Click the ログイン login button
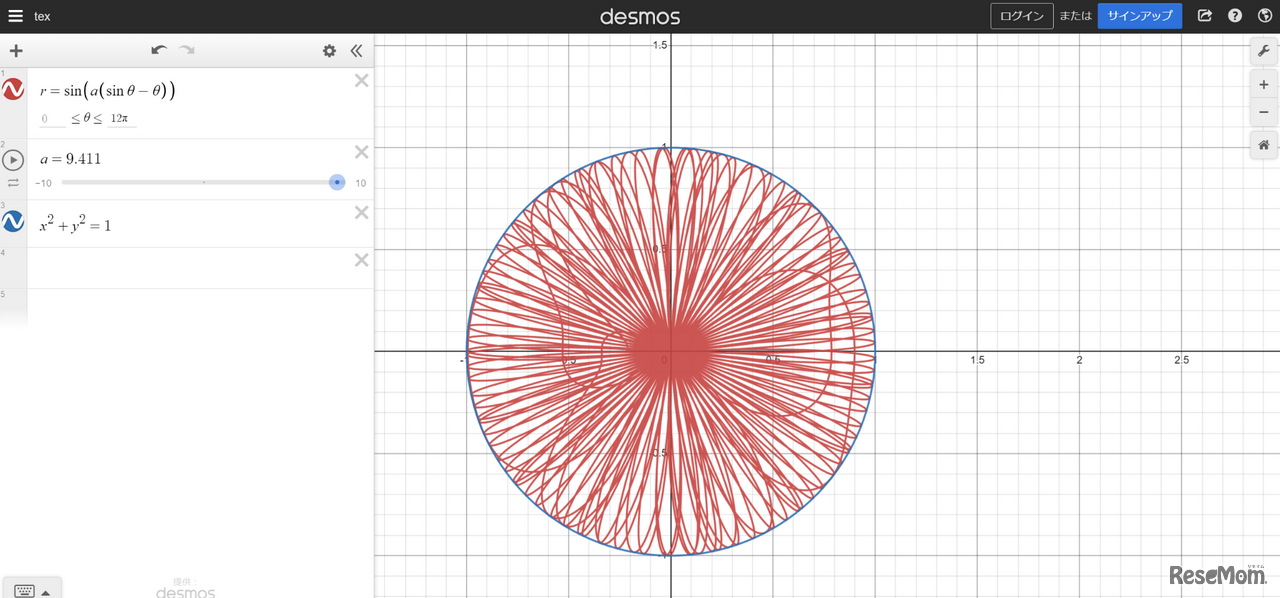The height and width of the screenshot is (598, 1280). (x=1021, y=16)
